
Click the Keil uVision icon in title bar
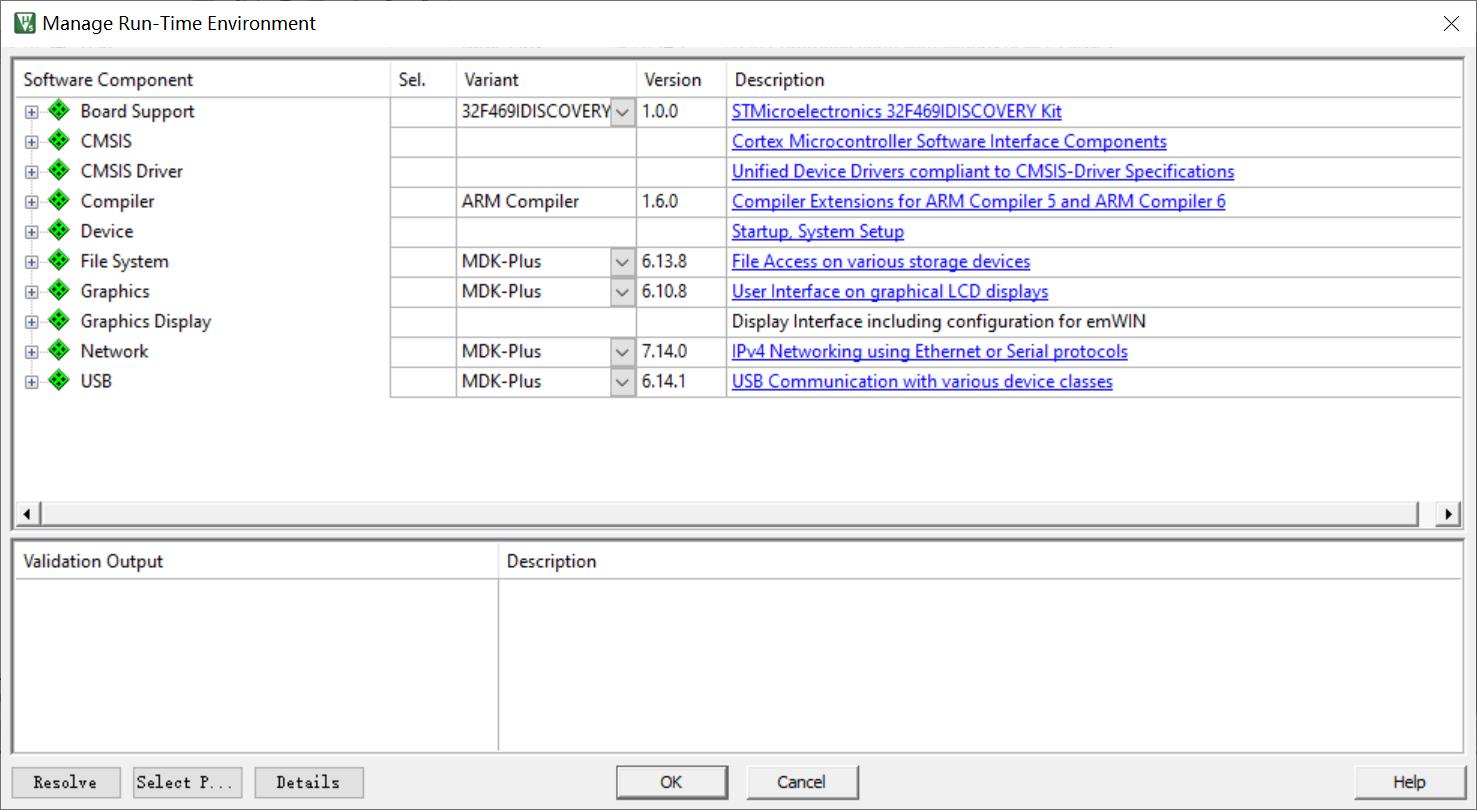pos(24,22)
